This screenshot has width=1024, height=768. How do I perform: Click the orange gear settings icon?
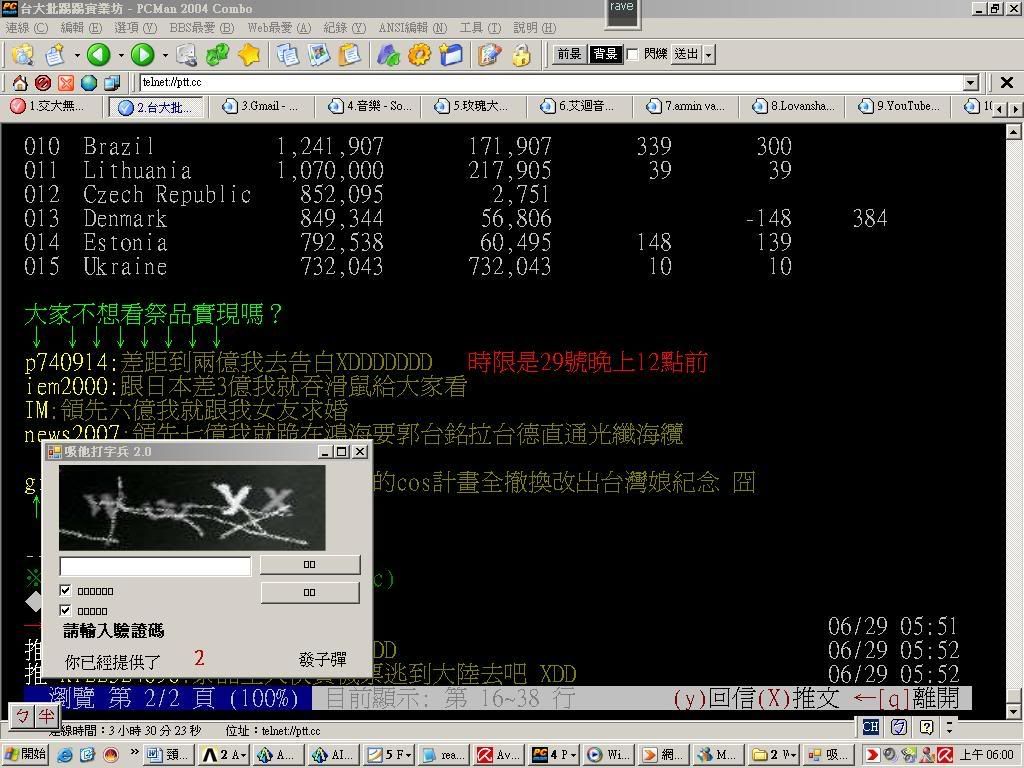pos(419,55)
